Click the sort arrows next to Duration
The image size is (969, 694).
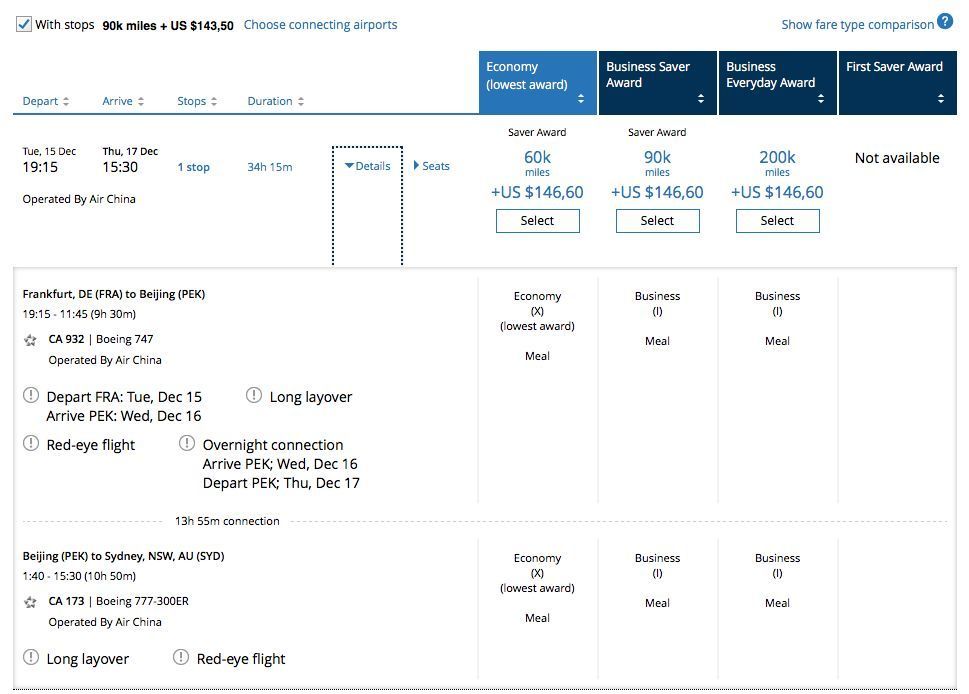tap(301, 101)
